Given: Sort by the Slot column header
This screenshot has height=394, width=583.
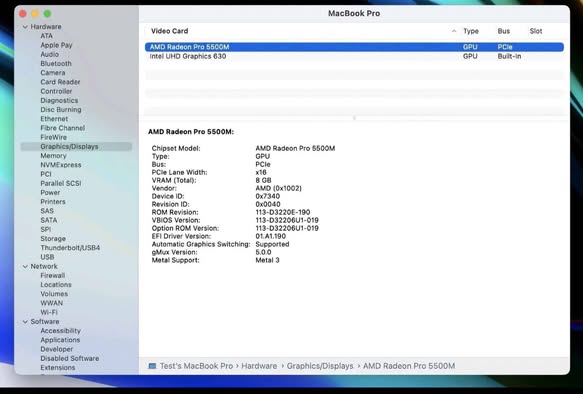Looking at the screenshot, I should (536, 31).
